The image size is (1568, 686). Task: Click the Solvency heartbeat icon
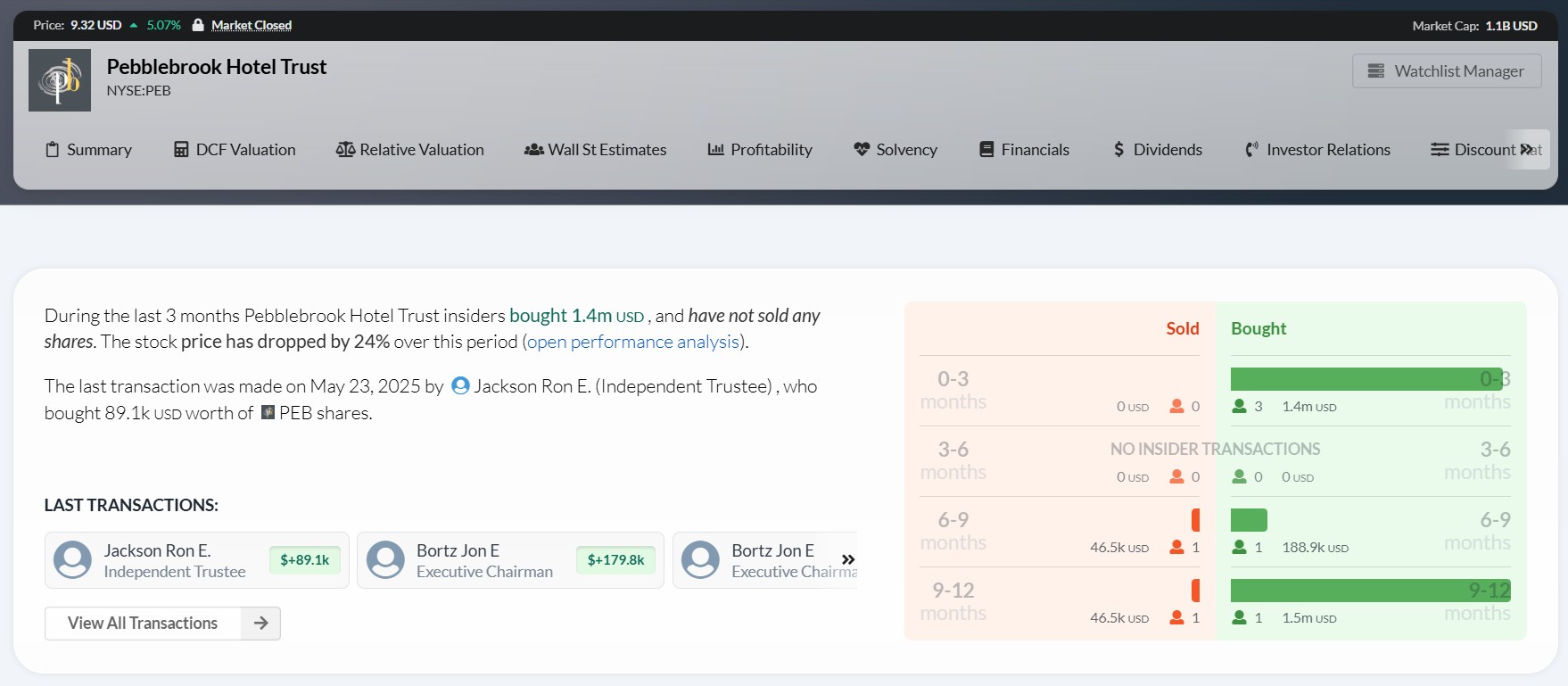coord(862,150)
